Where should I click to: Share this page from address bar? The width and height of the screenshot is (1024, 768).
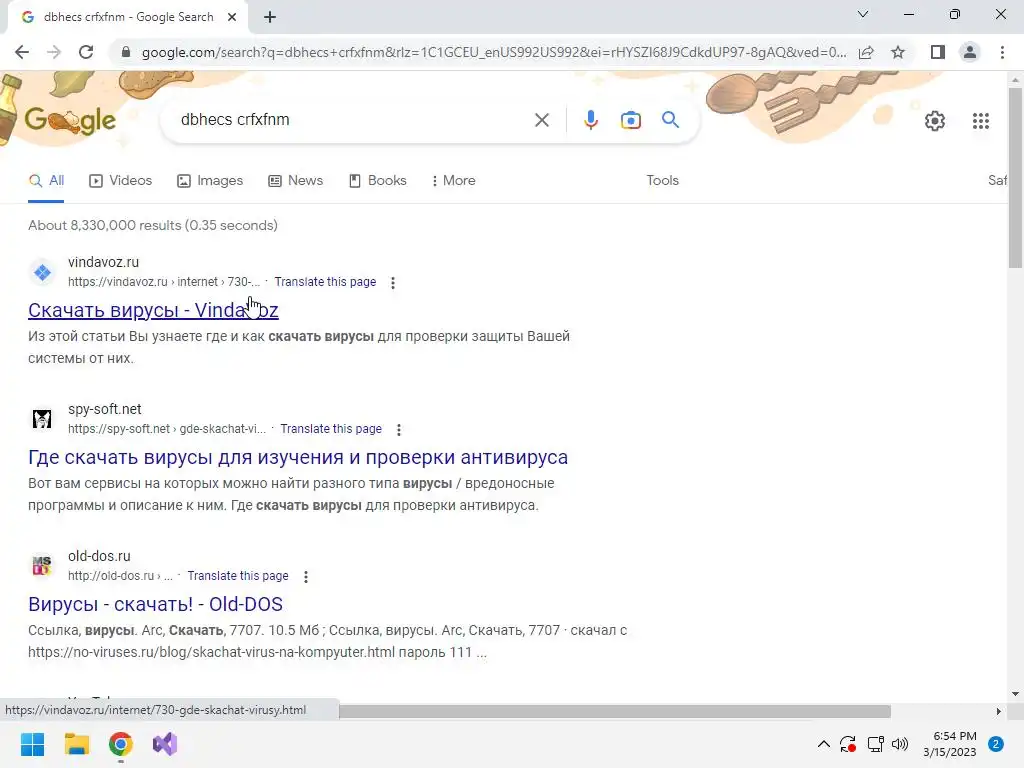866,52
